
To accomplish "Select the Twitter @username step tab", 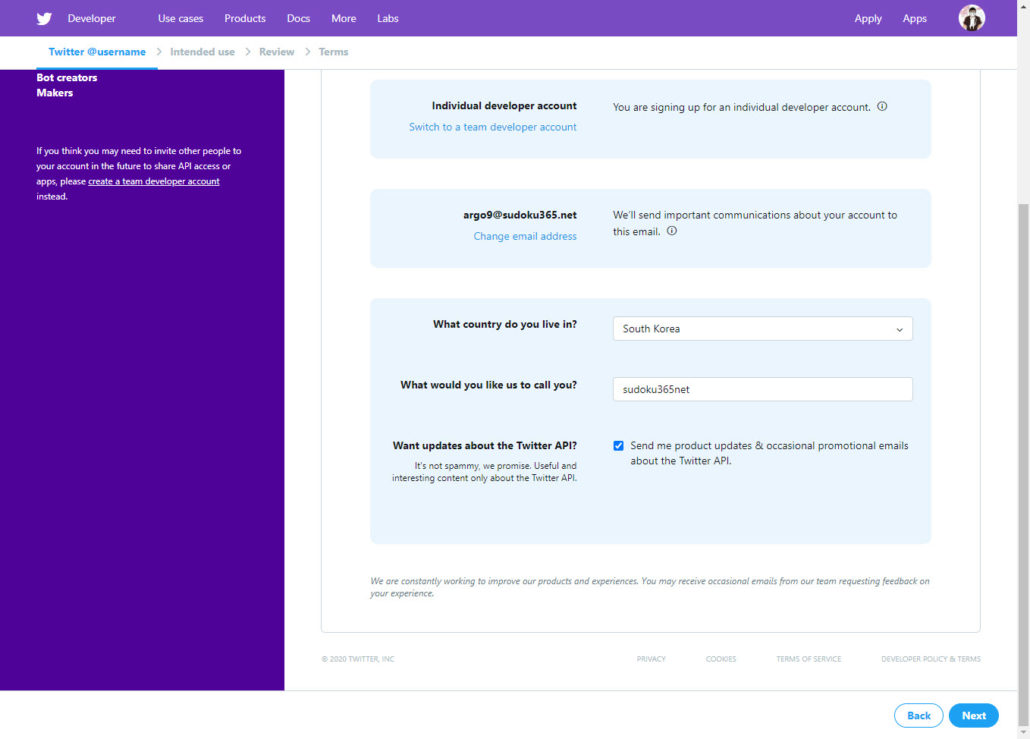I will pos(97,52).
